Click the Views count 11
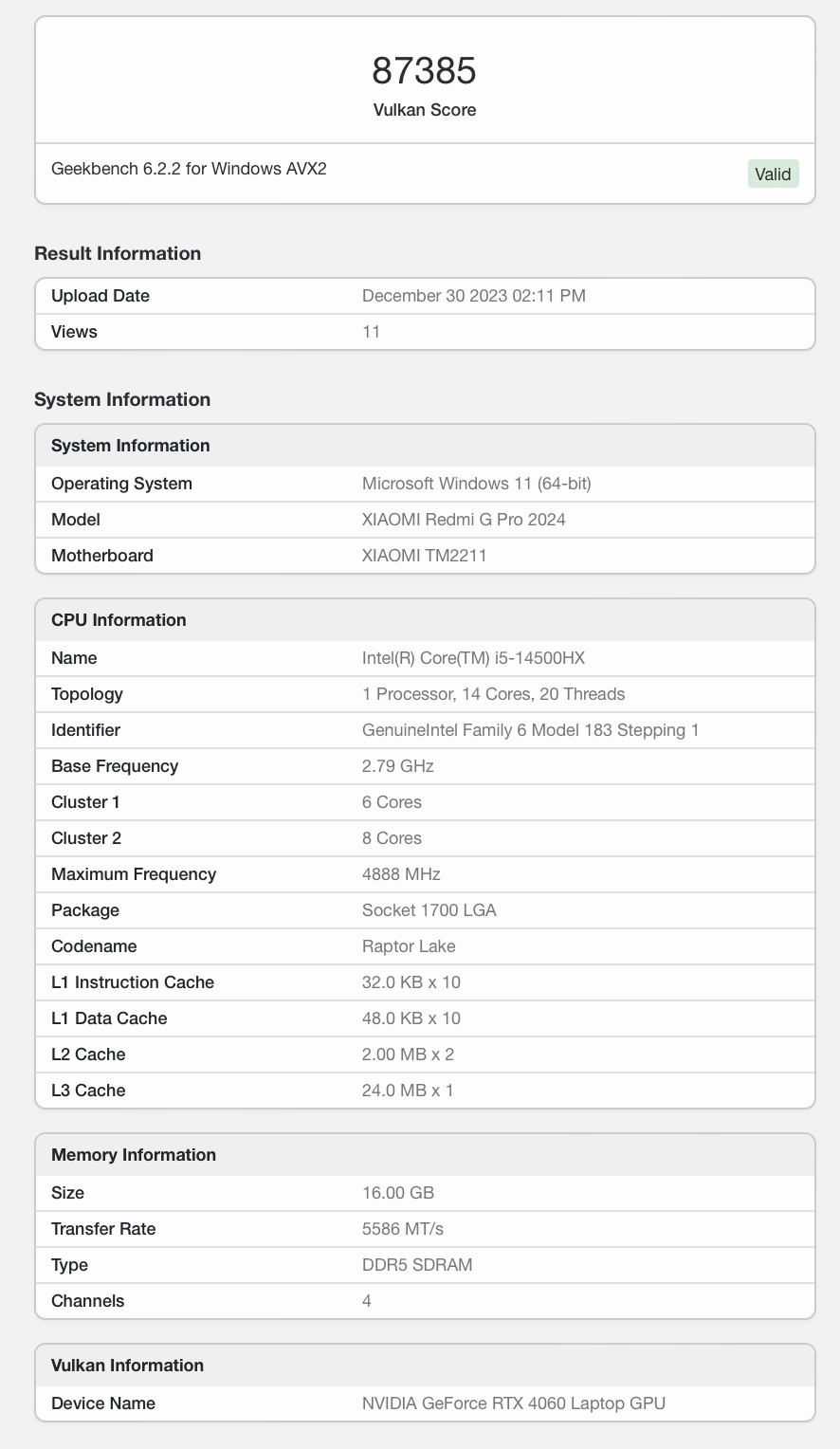This screenshot has height=1449, width=840. pos(371,332)
